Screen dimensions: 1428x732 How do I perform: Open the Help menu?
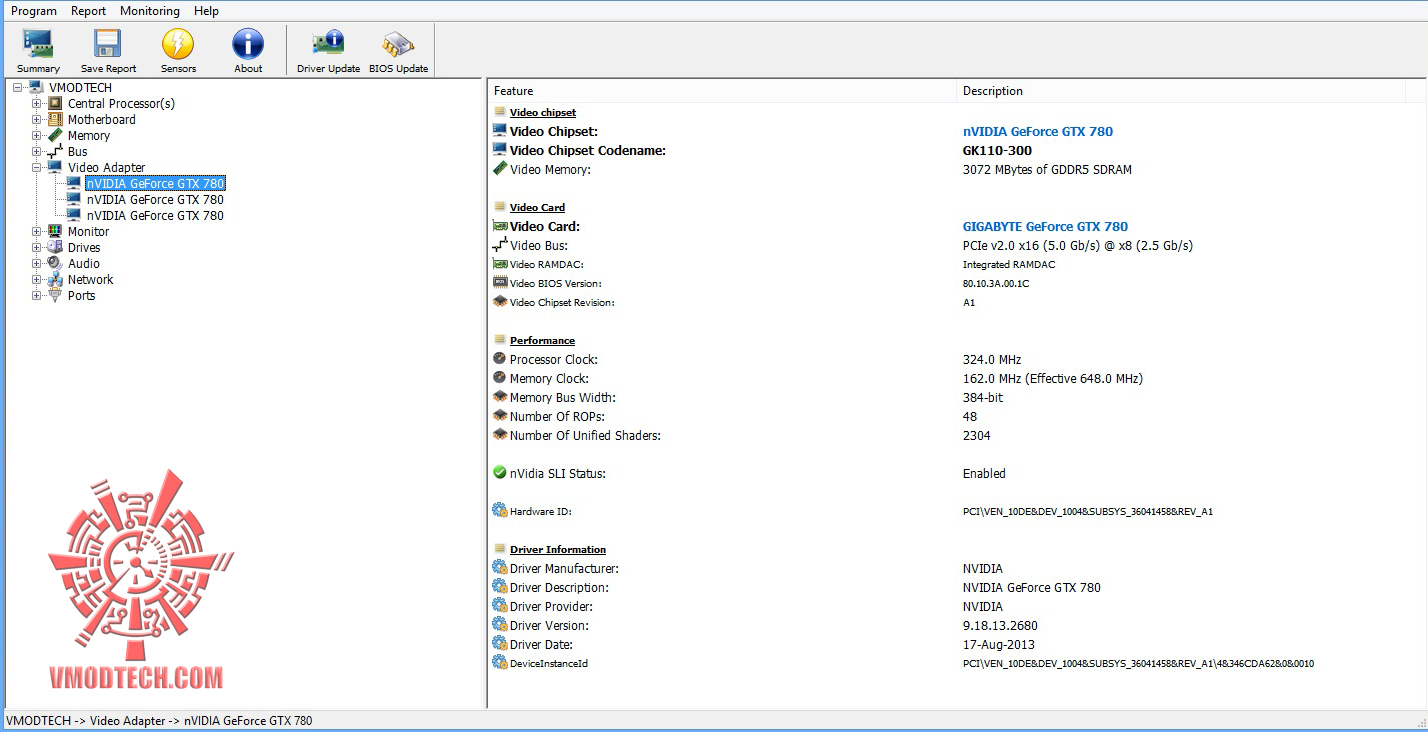point(207,11)
